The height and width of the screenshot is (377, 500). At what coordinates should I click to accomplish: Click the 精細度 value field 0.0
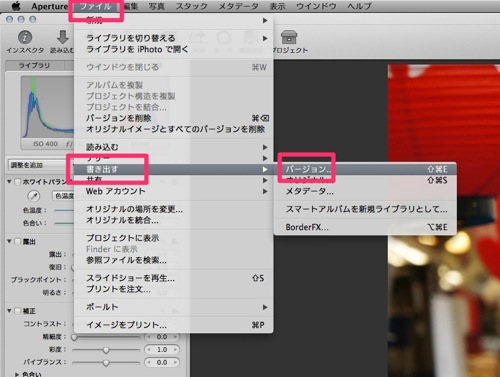162,337
